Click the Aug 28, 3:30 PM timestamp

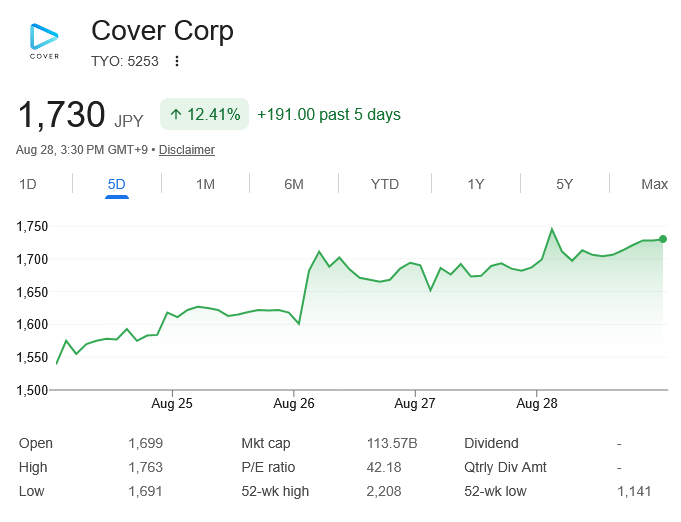click(x=82, y=150)
